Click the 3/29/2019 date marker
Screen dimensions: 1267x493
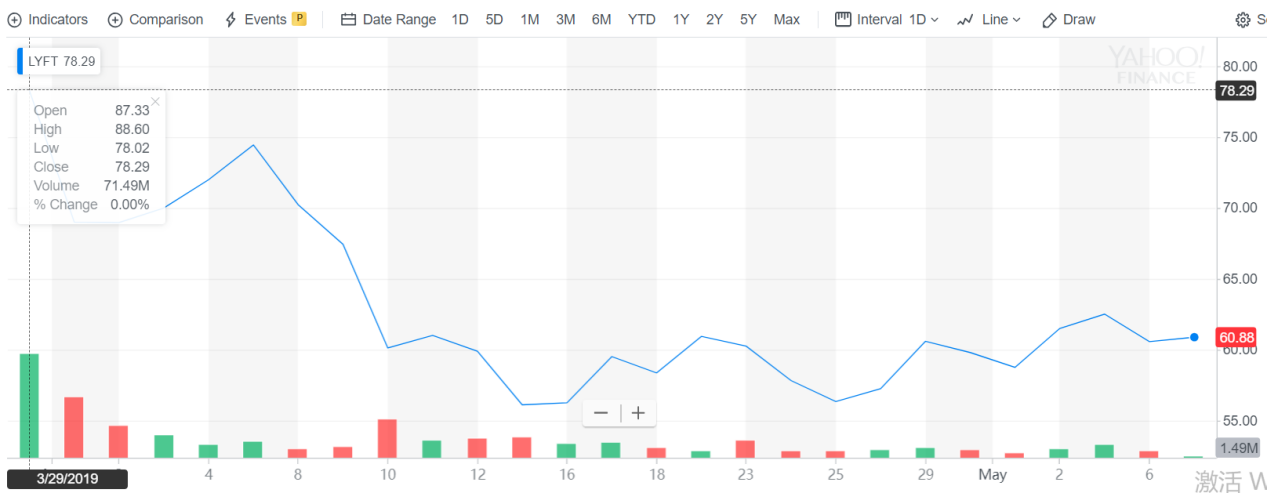click(68, 479)
